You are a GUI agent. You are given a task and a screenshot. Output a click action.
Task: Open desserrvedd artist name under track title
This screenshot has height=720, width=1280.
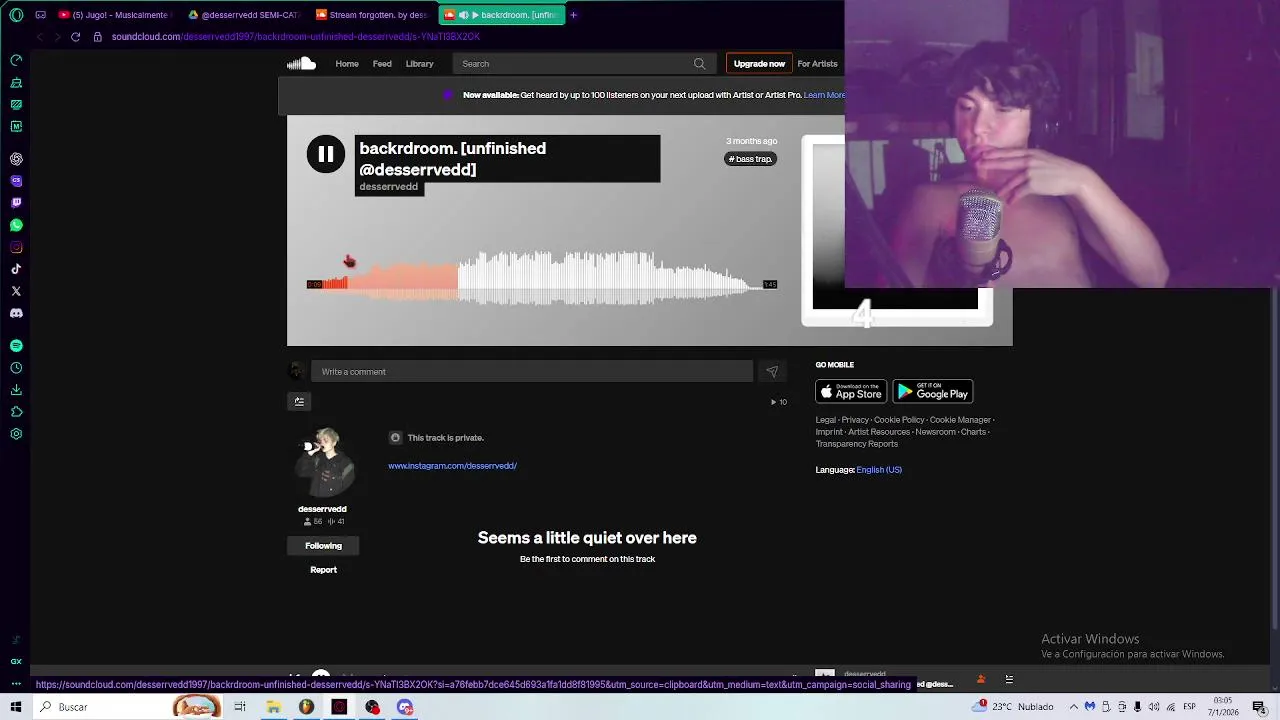(389, 187)
